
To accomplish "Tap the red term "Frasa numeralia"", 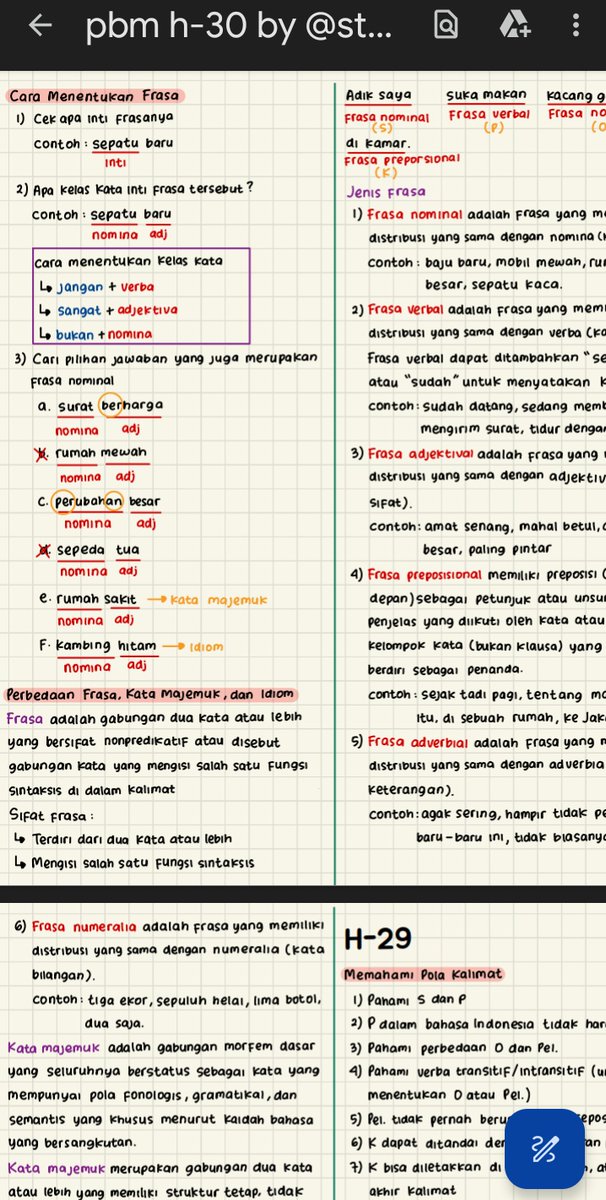I will tap(85, 926).
